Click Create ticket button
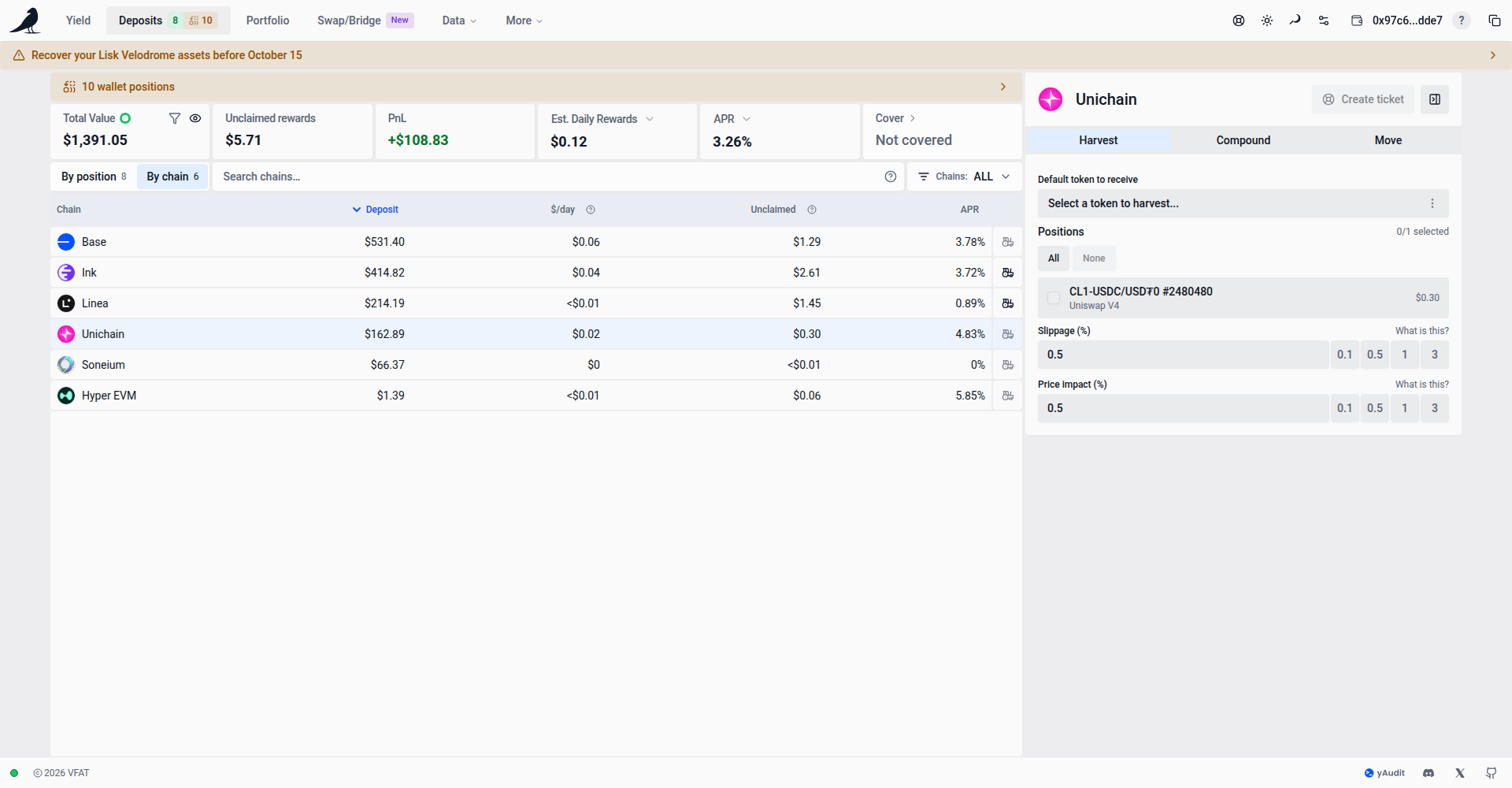This screenshot has width=1512, height=788. [1363, 99]
